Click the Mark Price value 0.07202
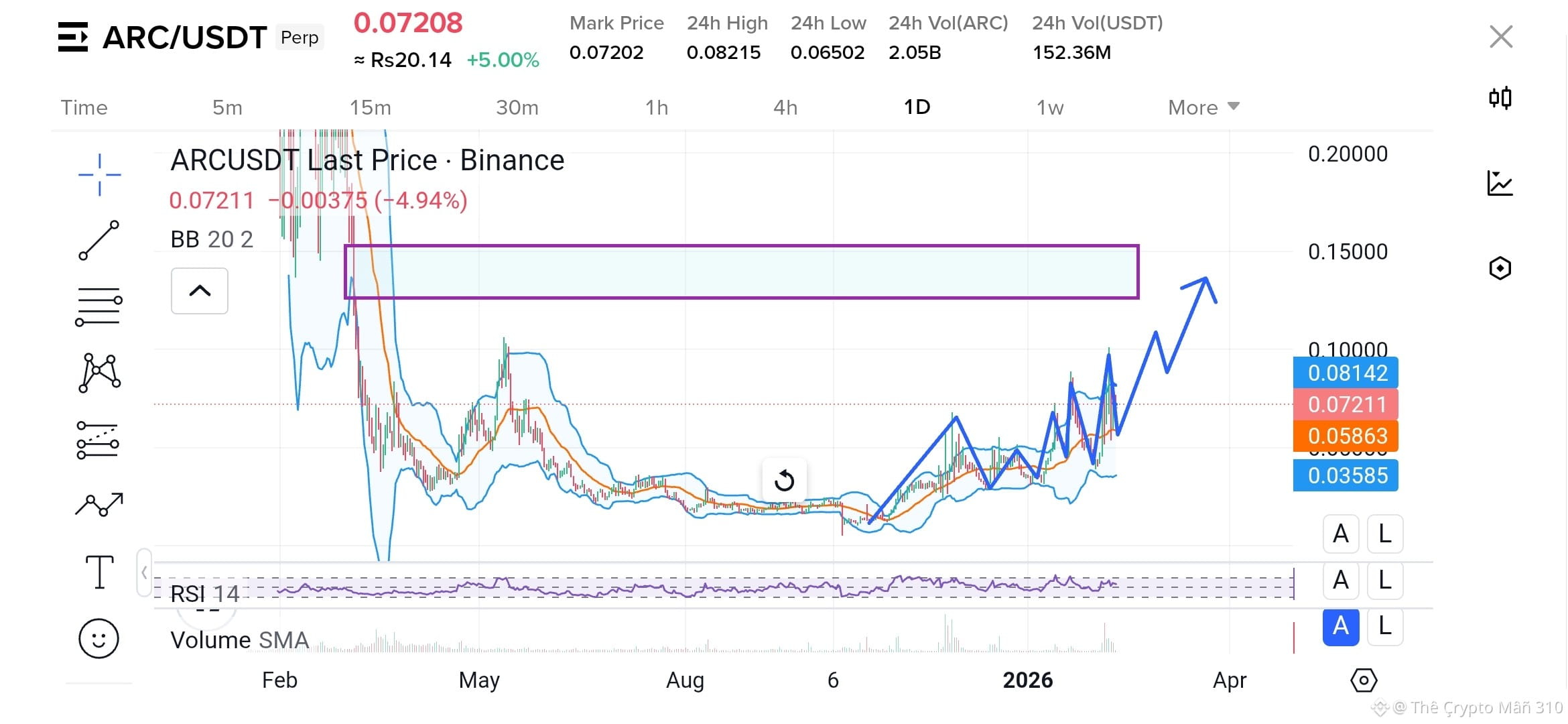 [x=606, y=52]
